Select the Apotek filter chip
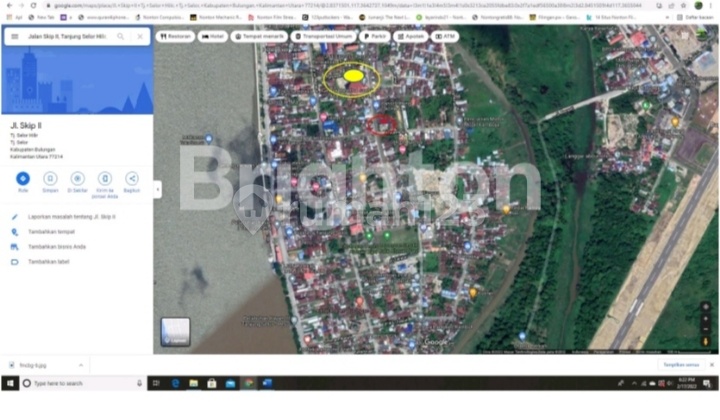720x420 pixels. pos(412,36)
